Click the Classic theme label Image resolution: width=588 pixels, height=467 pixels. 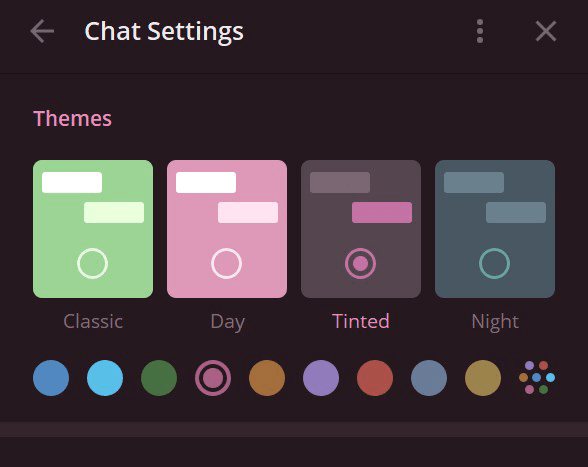[93, 321]
